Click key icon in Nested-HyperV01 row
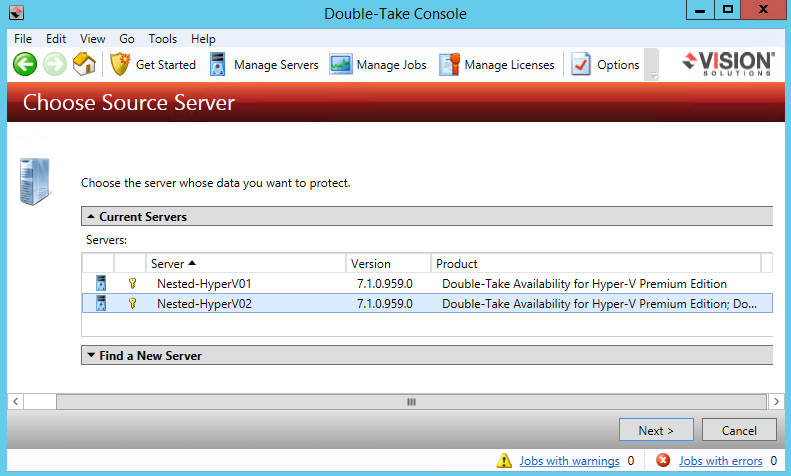The height and width of the screenshot is (476, 791). coord(132,283)
